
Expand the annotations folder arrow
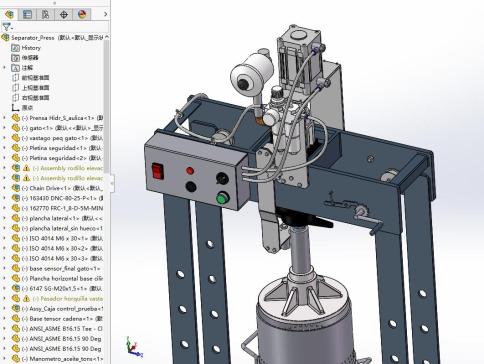4,68
